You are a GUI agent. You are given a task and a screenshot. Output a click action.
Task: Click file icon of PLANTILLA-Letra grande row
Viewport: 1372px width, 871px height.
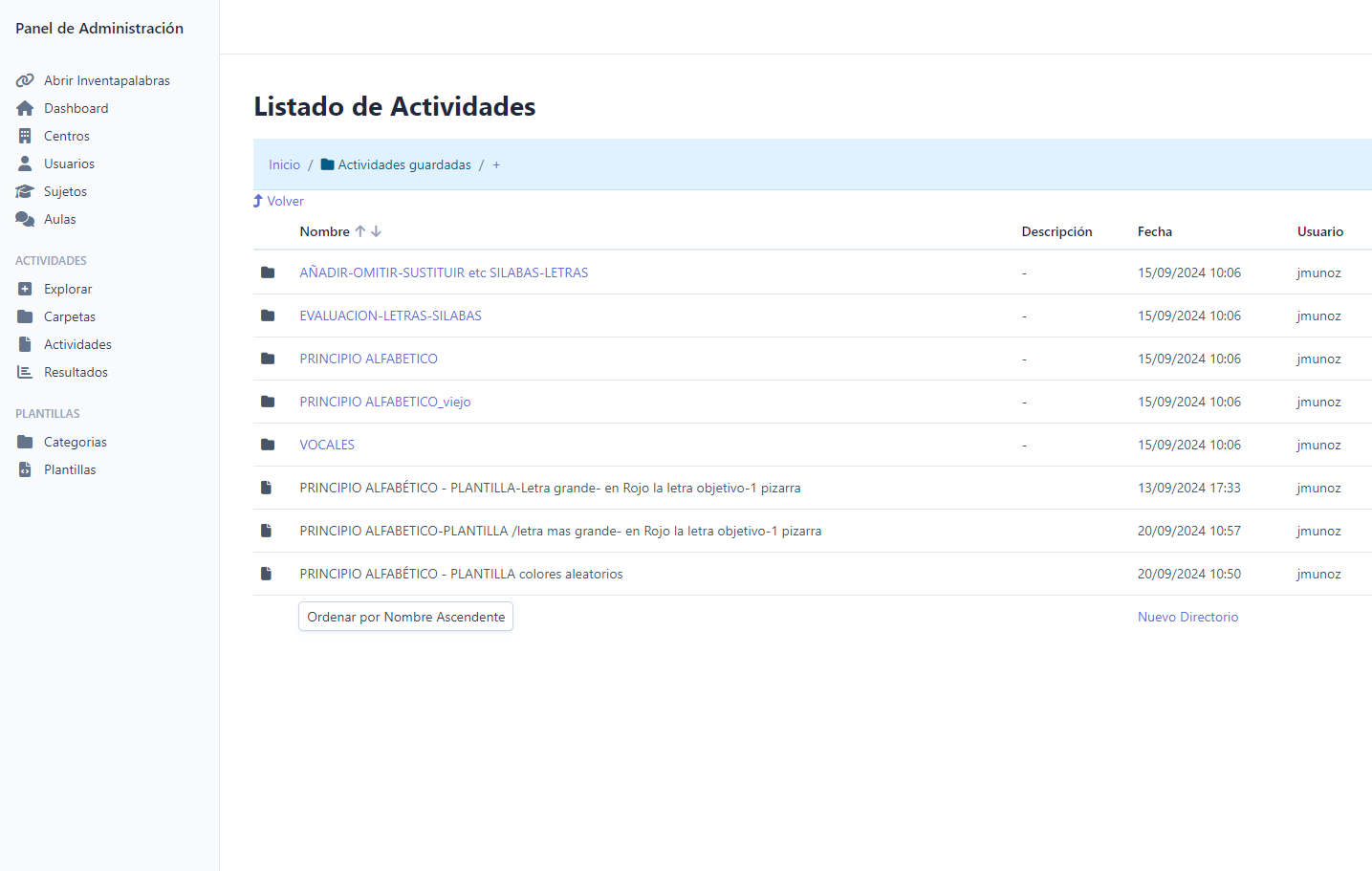coord(267,488)
